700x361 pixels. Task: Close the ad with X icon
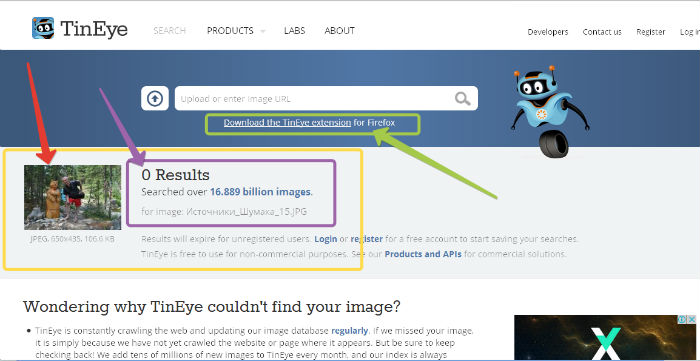[691, 320]
